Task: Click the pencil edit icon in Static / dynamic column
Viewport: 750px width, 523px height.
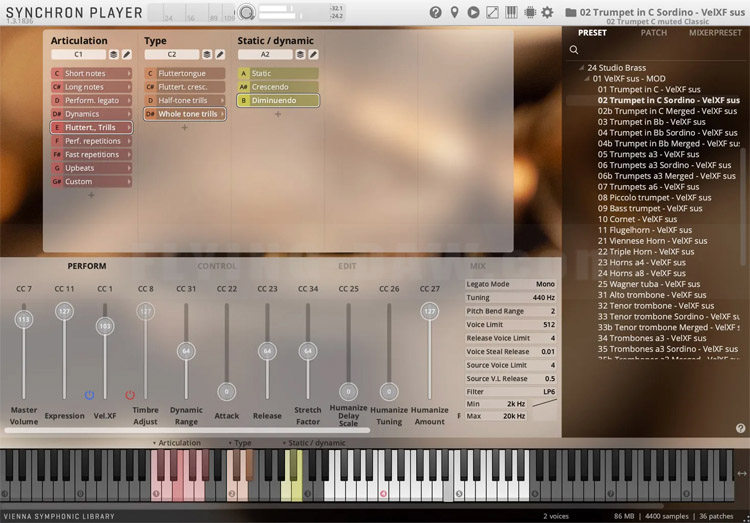Action: tap(313, 55)
